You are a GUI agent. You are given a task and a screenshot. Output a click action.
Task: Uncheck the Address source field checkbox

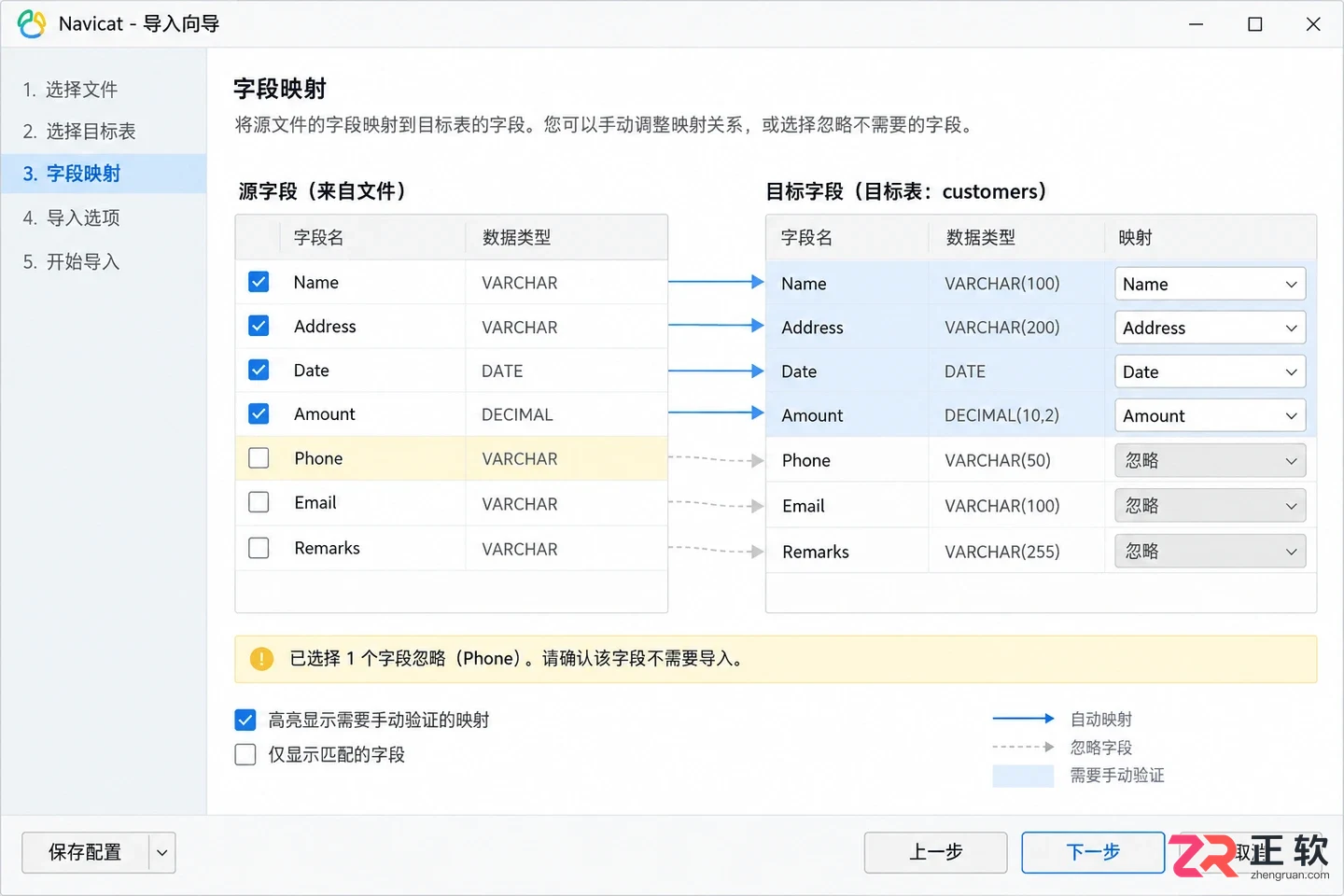pyautogui.click(x=259, y=326)
